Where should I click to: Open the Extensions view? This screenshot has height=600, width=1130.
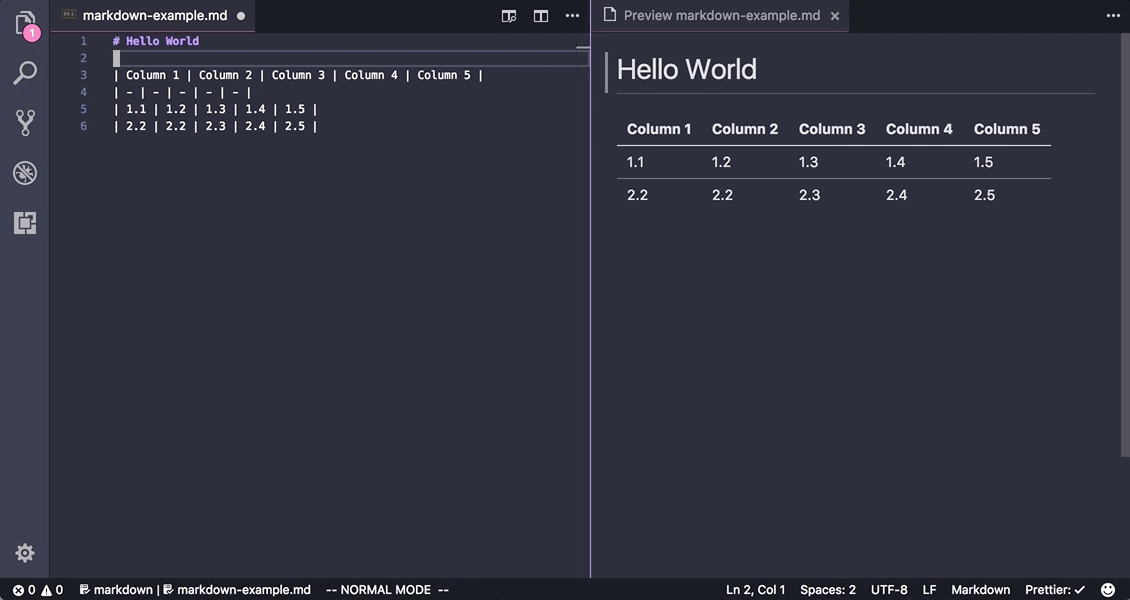tap(25, 222)
